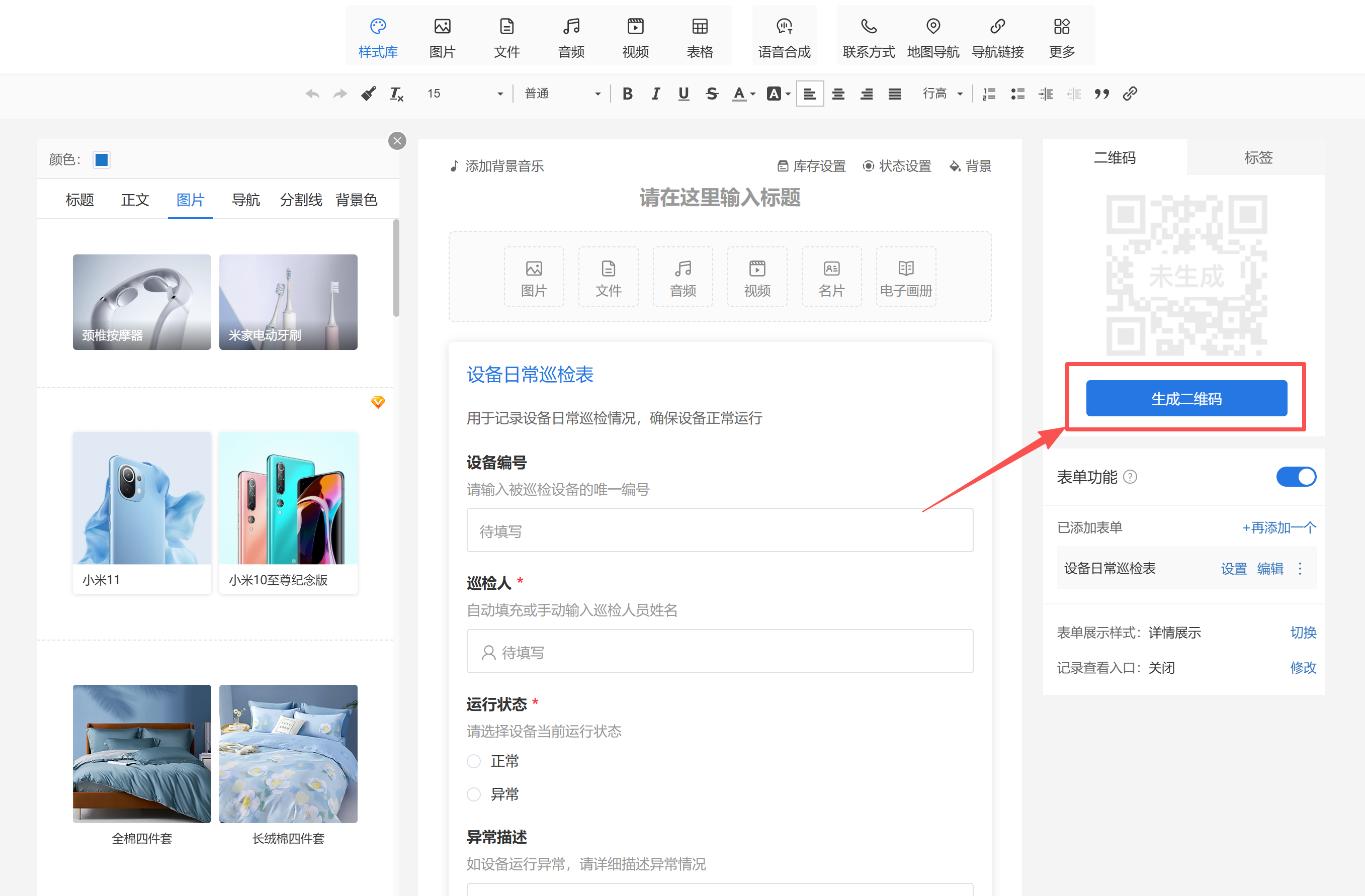Open the blue 颜色 color swatch
This screenshot has width=1365, height=896.
(102, 159)
